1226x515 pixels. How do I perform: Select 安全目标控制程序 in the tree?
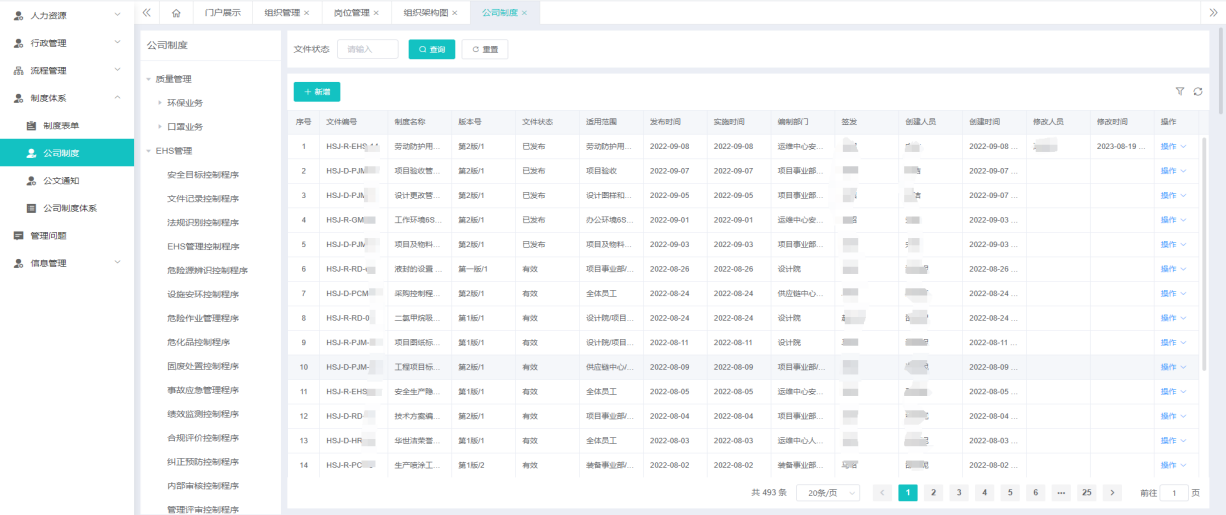[x=203, y=175]
